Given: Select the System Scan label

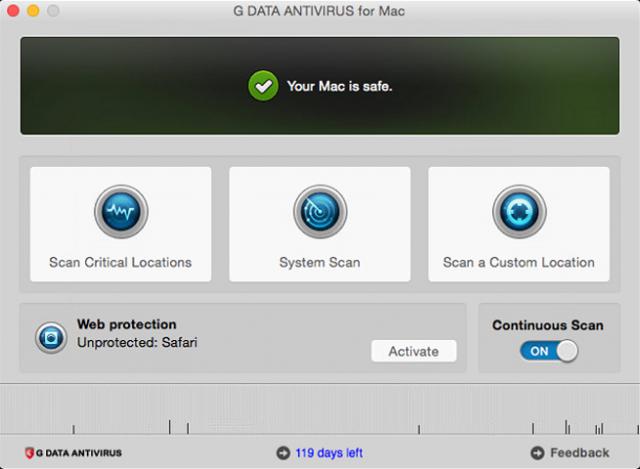Looking at the screenshot, I should [x=320, y=262].
